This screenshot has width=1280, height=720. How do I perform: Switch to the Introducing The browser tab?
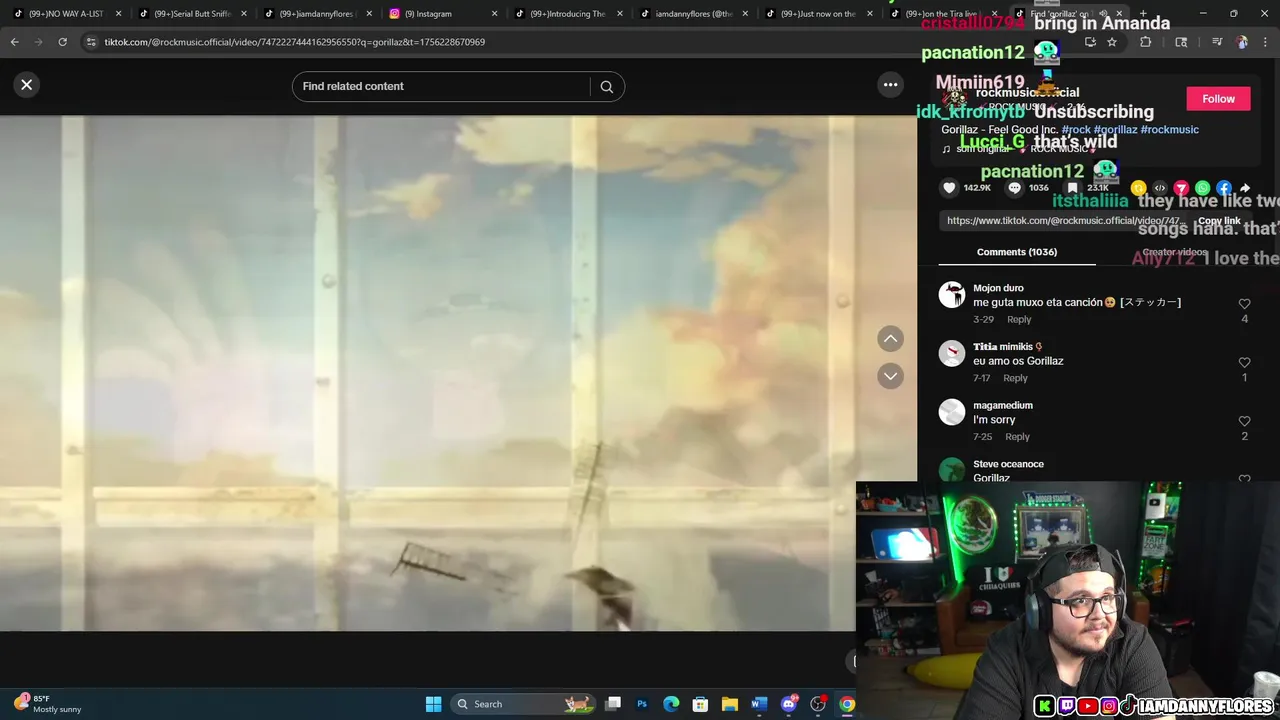tap(567, 14)
